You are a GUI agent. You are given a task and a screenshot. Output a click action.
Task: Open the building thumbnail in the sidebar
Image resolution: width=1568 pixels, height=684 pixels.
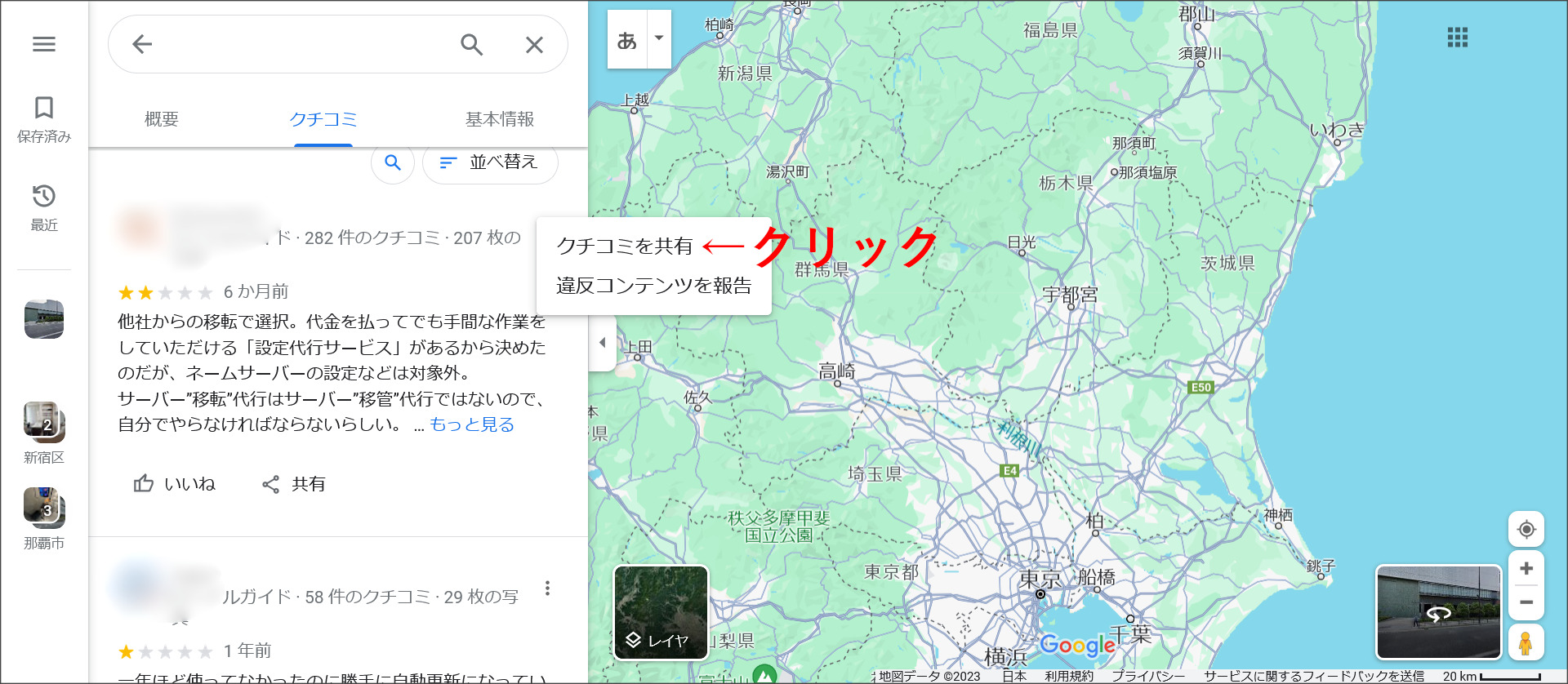[x=44, y=319]
